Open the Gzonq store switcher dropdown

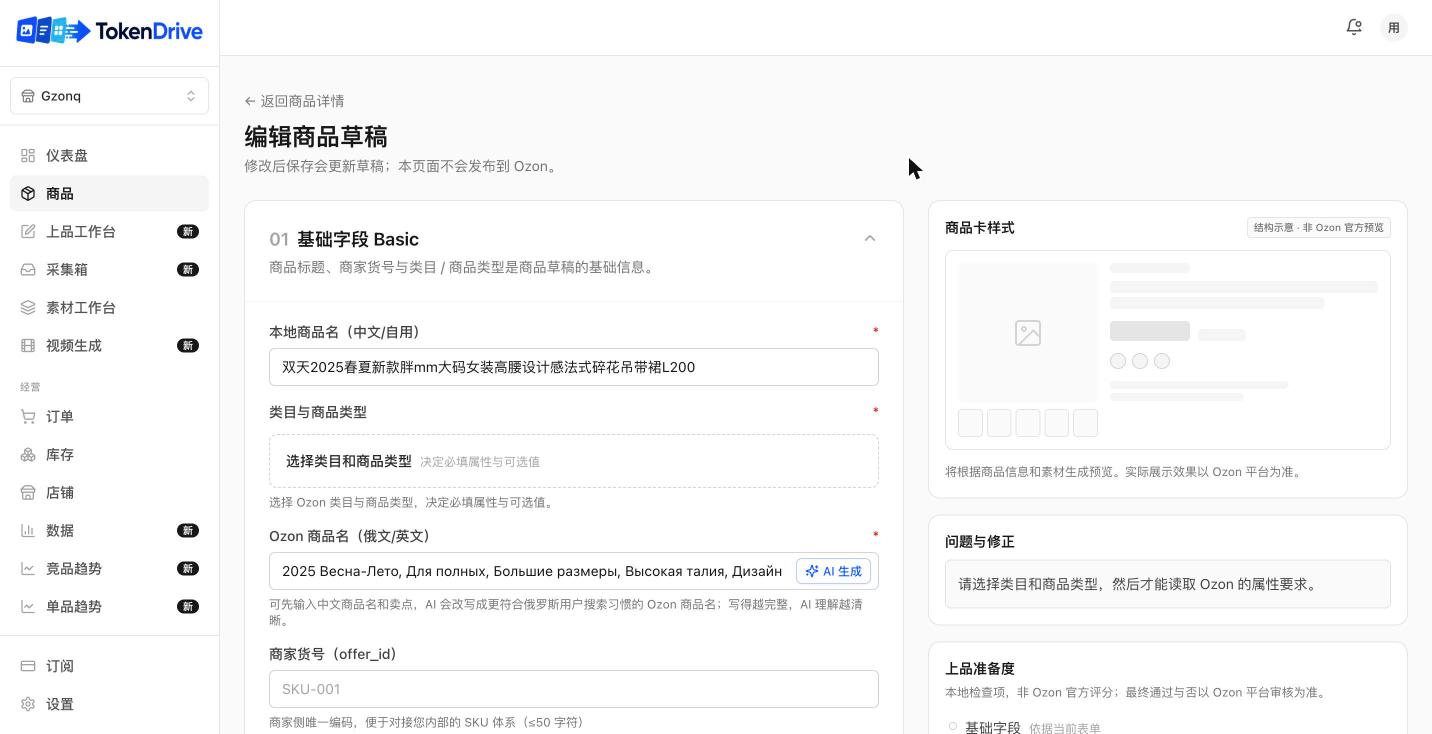[x=110, y=96]
